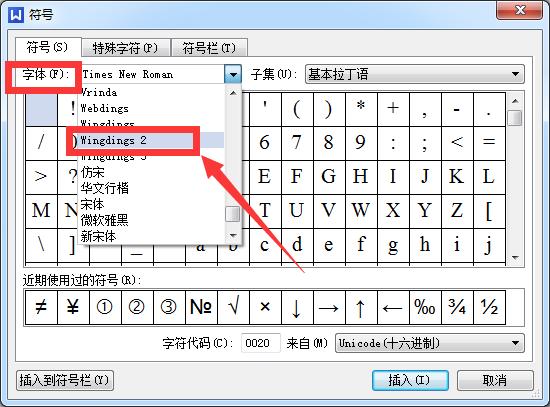Select the capital letter M in the grid

(x=41, y=211)
